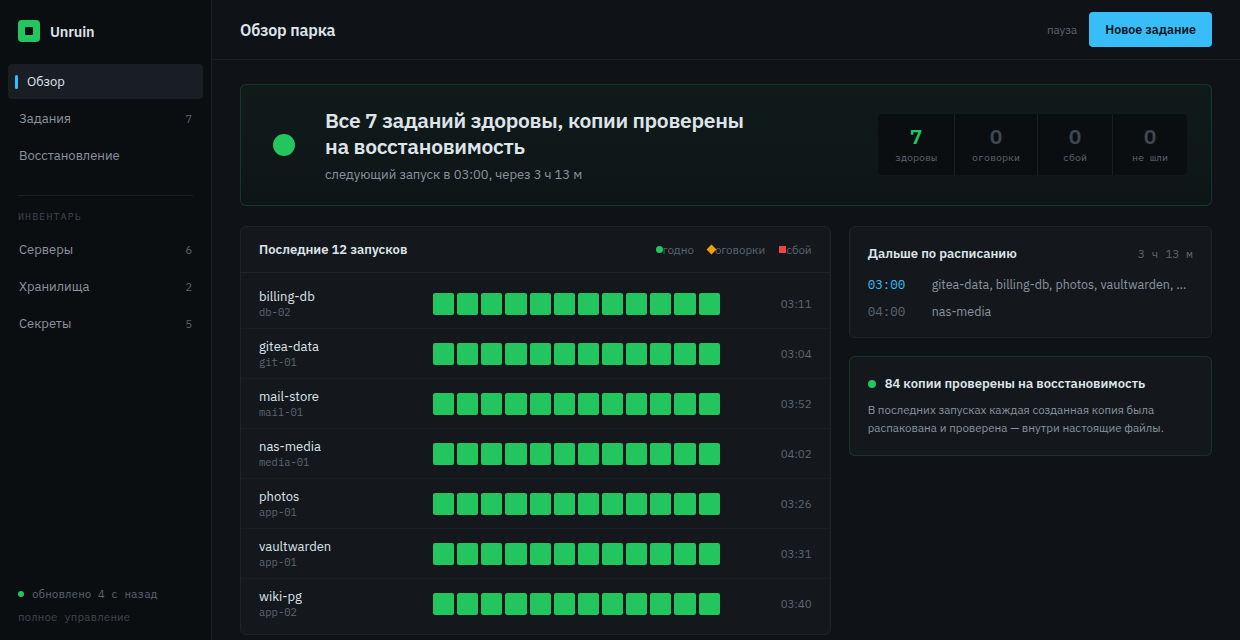Open the nas-media job row
Screen dimensions: 1240x640
coord(535,454)
